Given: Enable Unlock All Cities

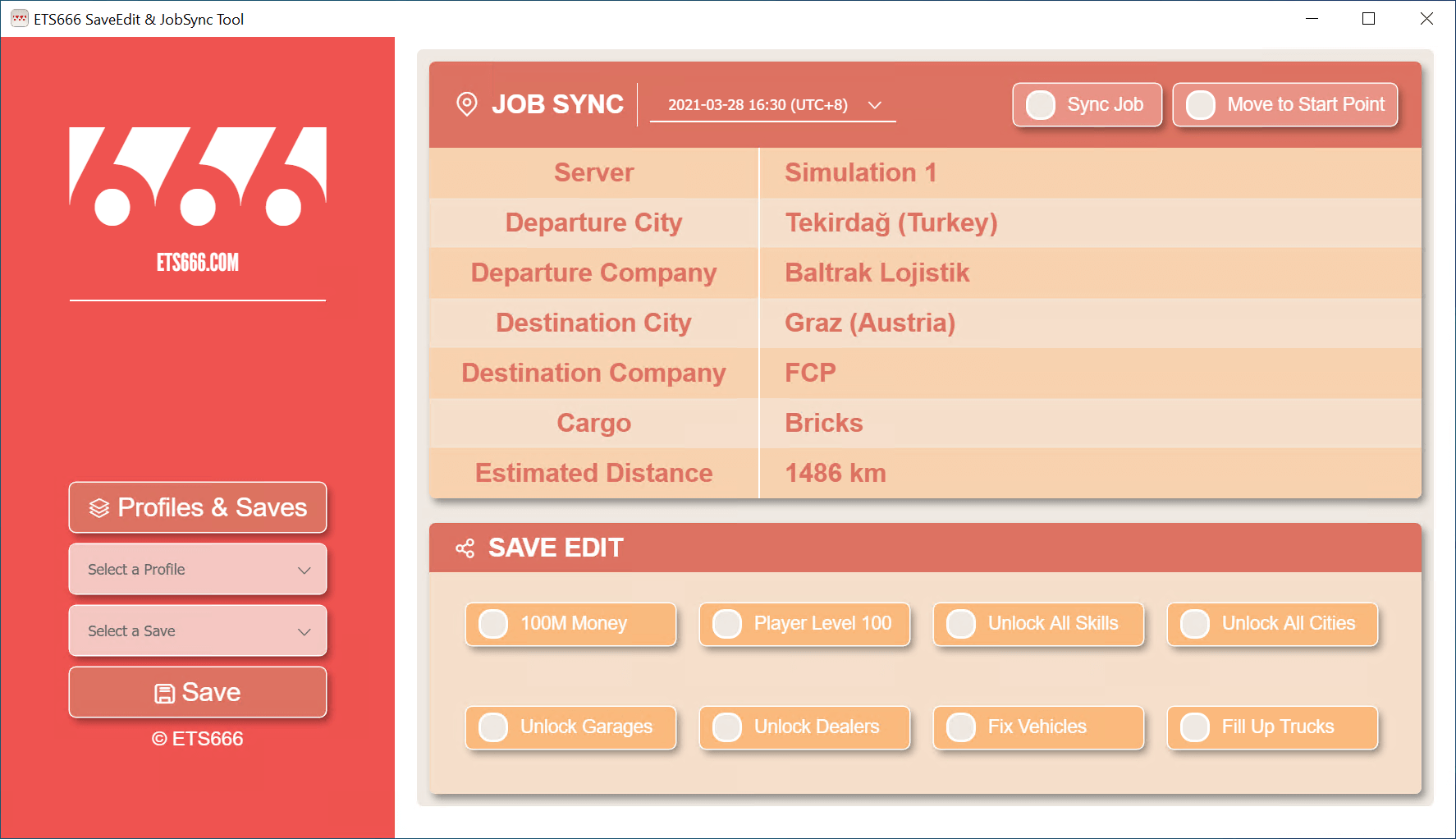Looking at the screenshot, I should (x=1195, y=624).
